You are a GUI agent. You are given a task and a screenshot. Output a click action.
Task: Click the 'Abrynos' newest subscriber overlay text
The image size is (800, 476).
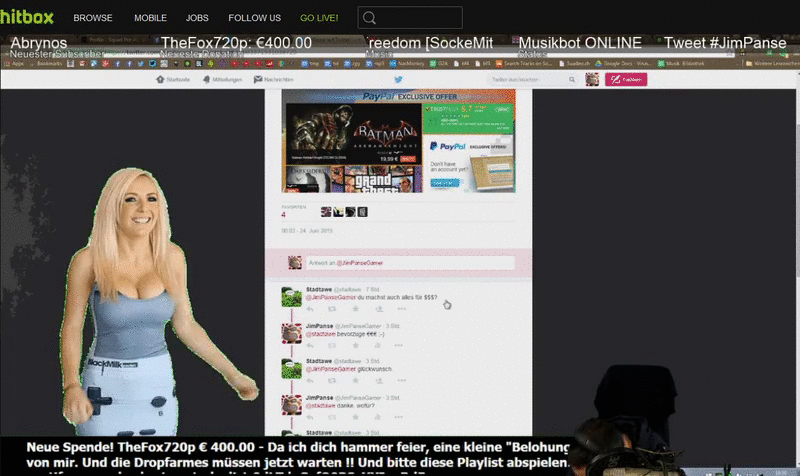click(39, 43)
